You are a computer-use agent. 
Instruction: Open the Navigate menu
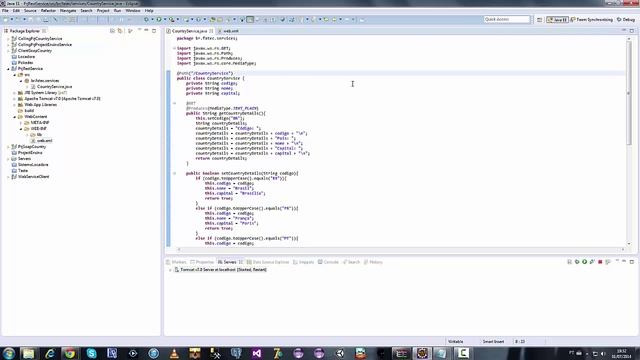click(x=68, y=11)
